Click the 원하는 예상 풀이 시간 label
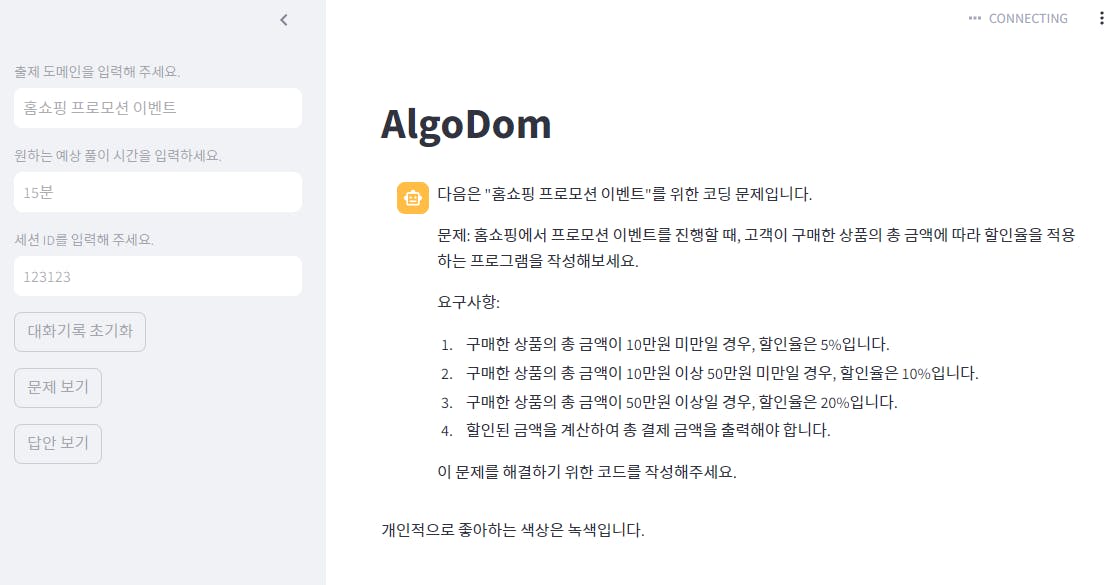Screen dimensions: 1115x585 (117, 156)
